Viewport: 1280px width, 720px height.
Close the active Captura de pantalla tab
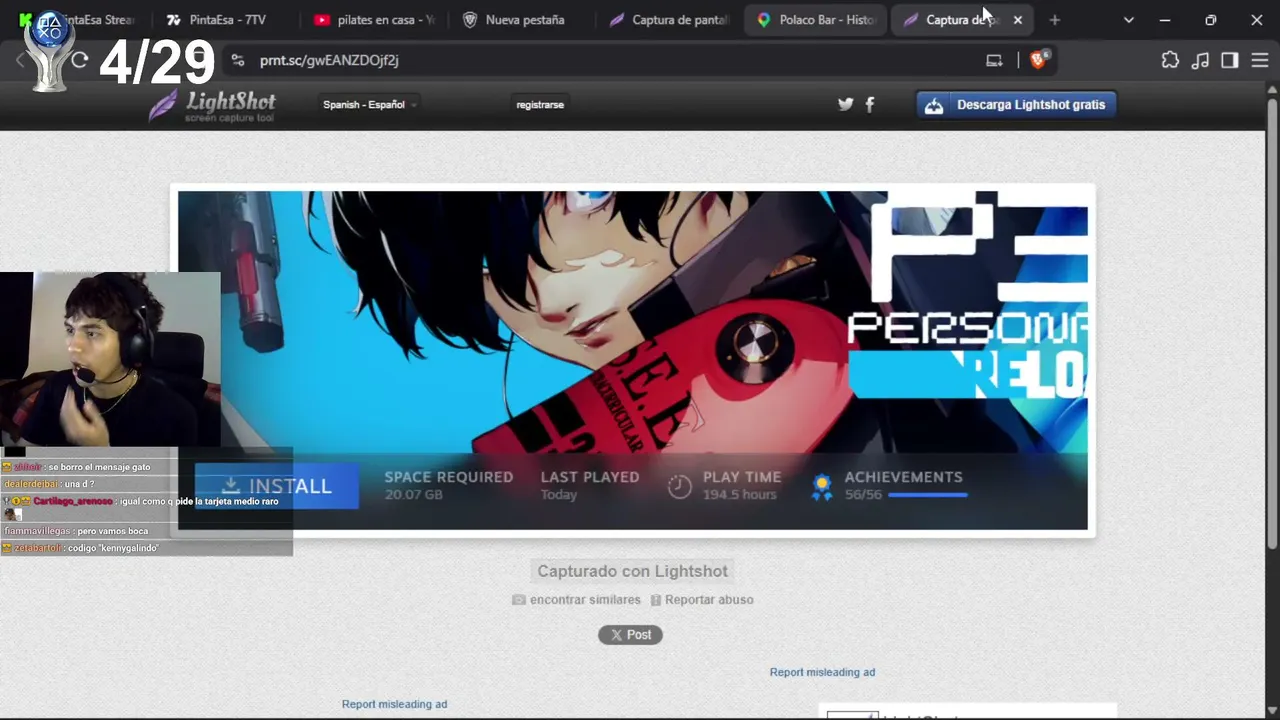pos(1018,20)
